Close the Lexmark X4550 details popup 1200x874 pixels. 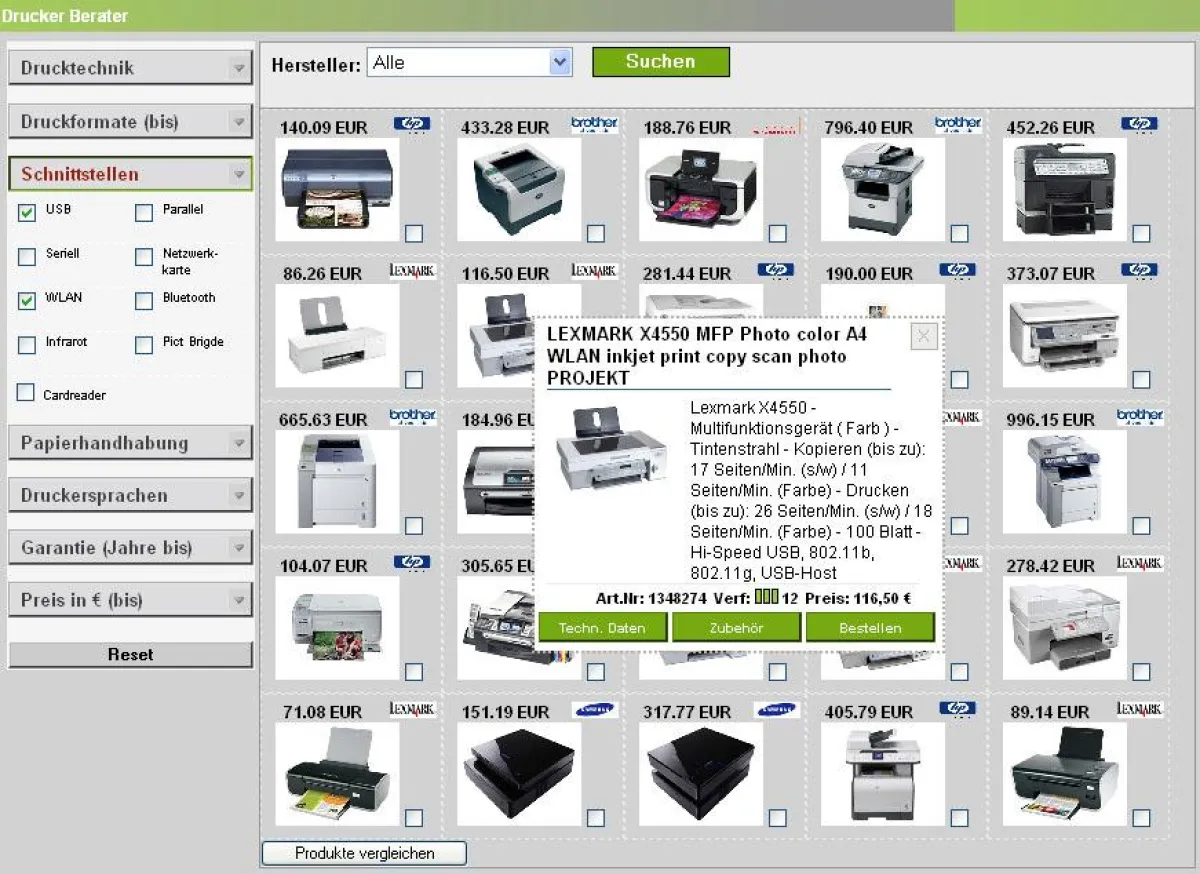tap(924, 336)
